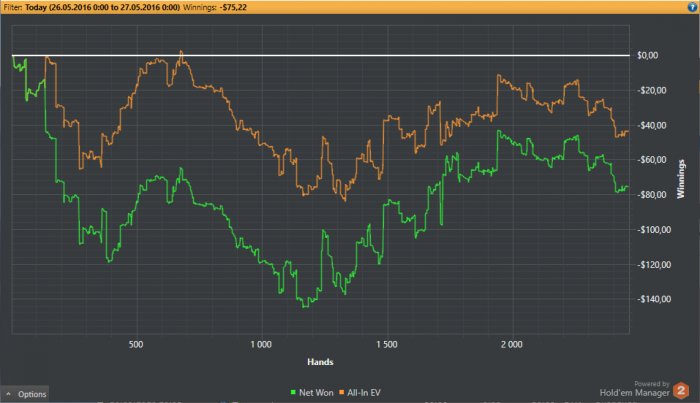Click the -$40,00 axis label

click(x=652, y=125)
